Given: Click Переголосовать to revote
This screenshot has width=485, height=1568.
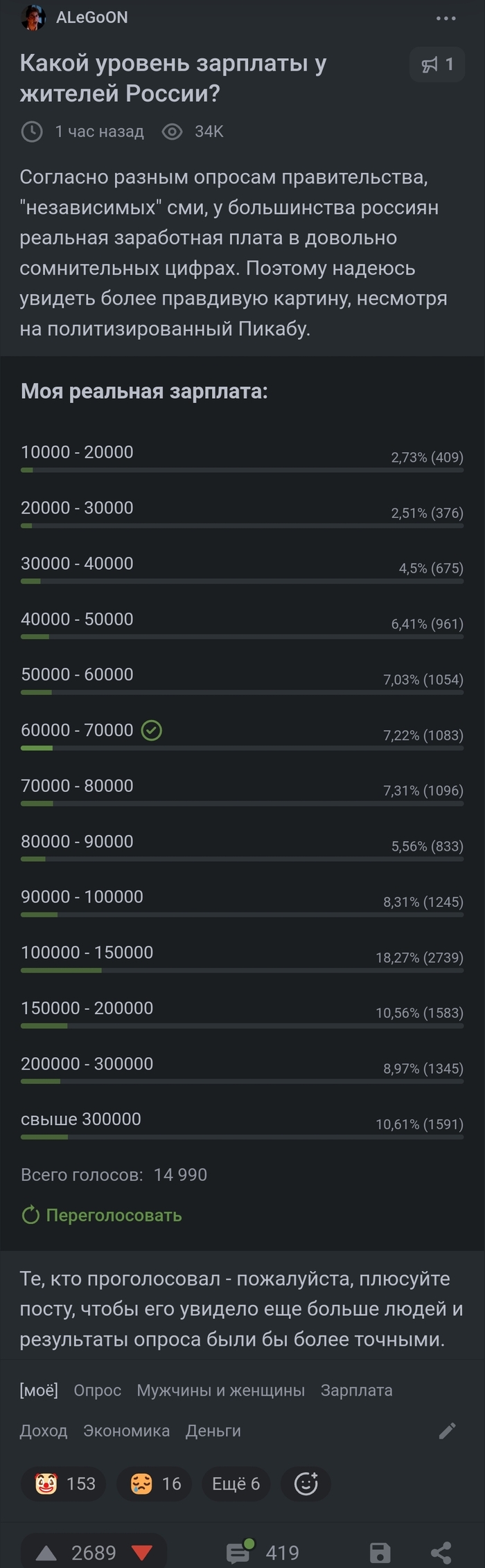Looking at the screenshot, I should coord(102,1215).
